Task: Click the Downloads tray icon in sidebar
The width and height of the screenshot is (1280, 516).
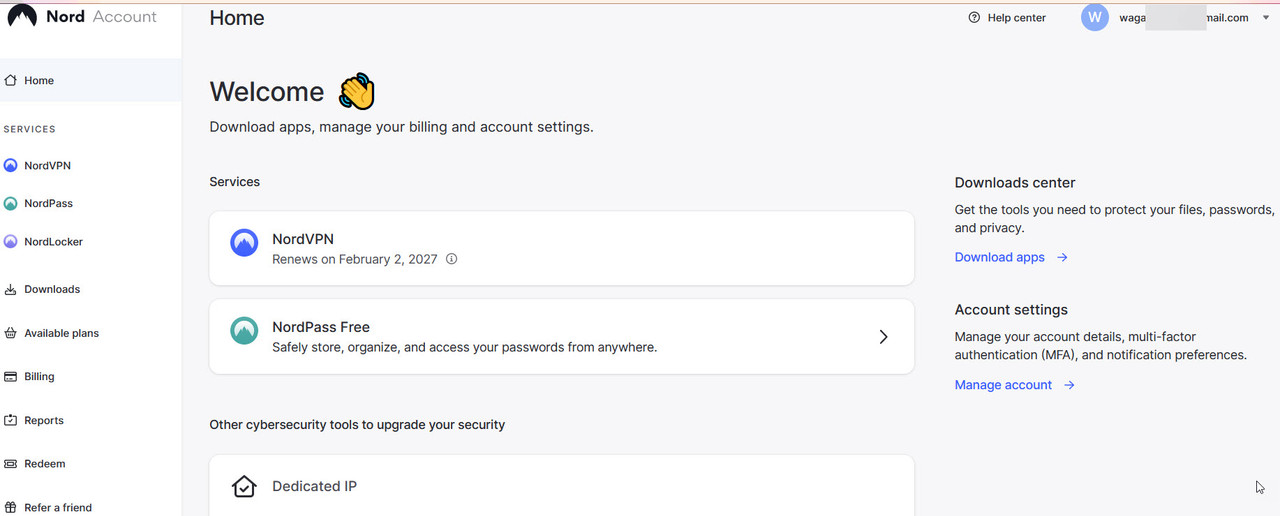Action: [11, 289]
